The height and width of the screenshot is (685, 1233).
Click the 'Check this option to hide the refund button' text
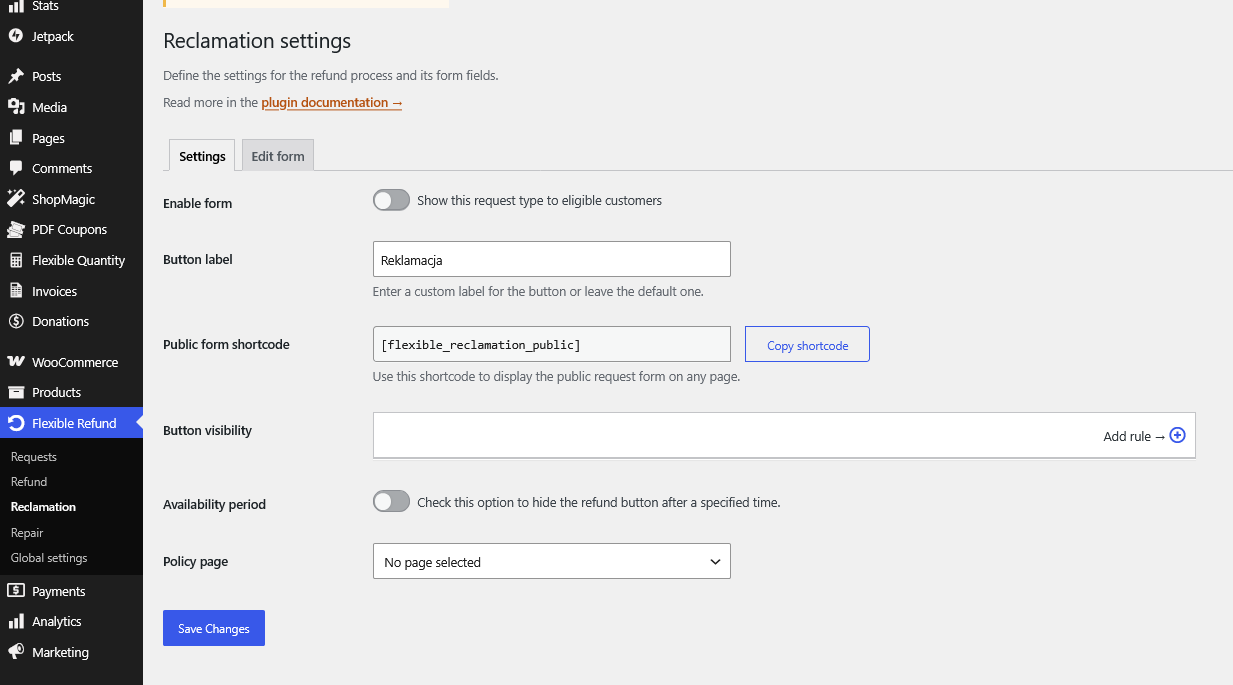(x=598, y=502)
